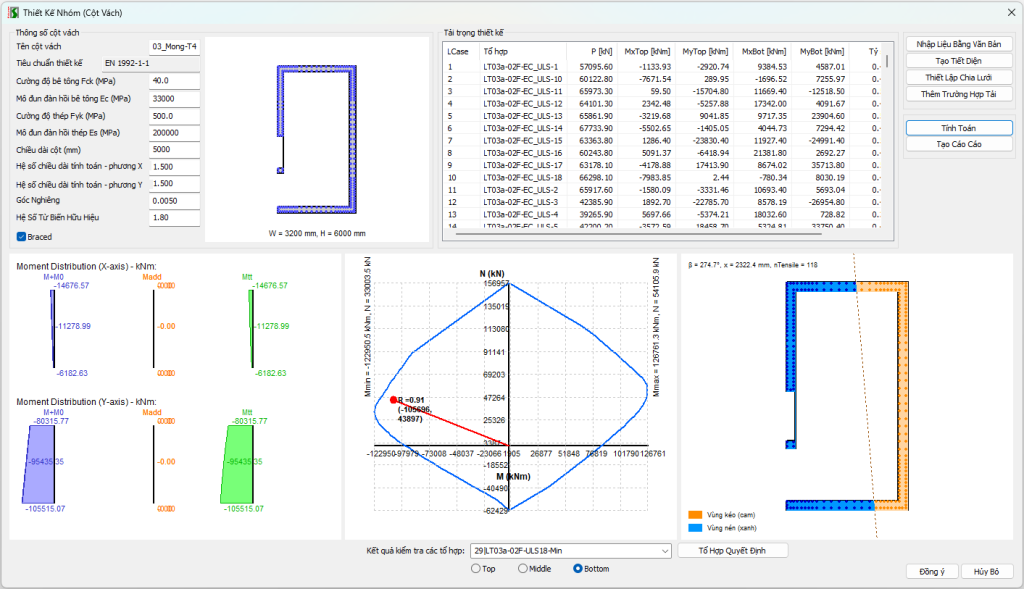This screenshot has width=1024, height=589.
Task: Edit the Chiều dài cột input field
Action: point(175,150)
